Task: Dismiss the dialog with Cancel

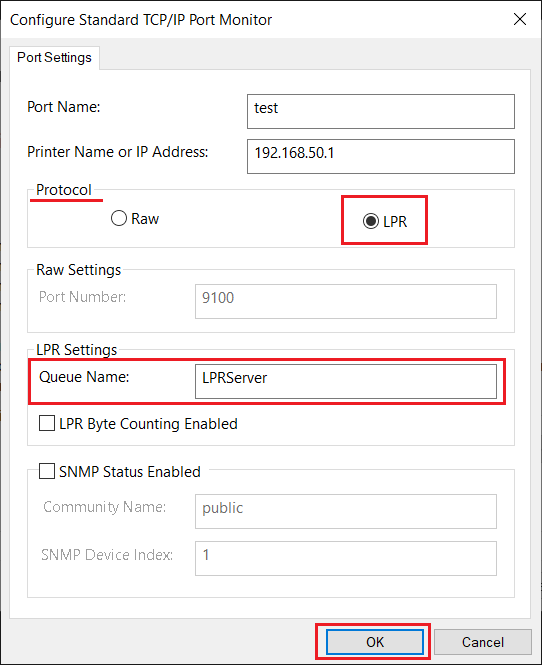Action: pyautogui.click(x=483, y=642)
